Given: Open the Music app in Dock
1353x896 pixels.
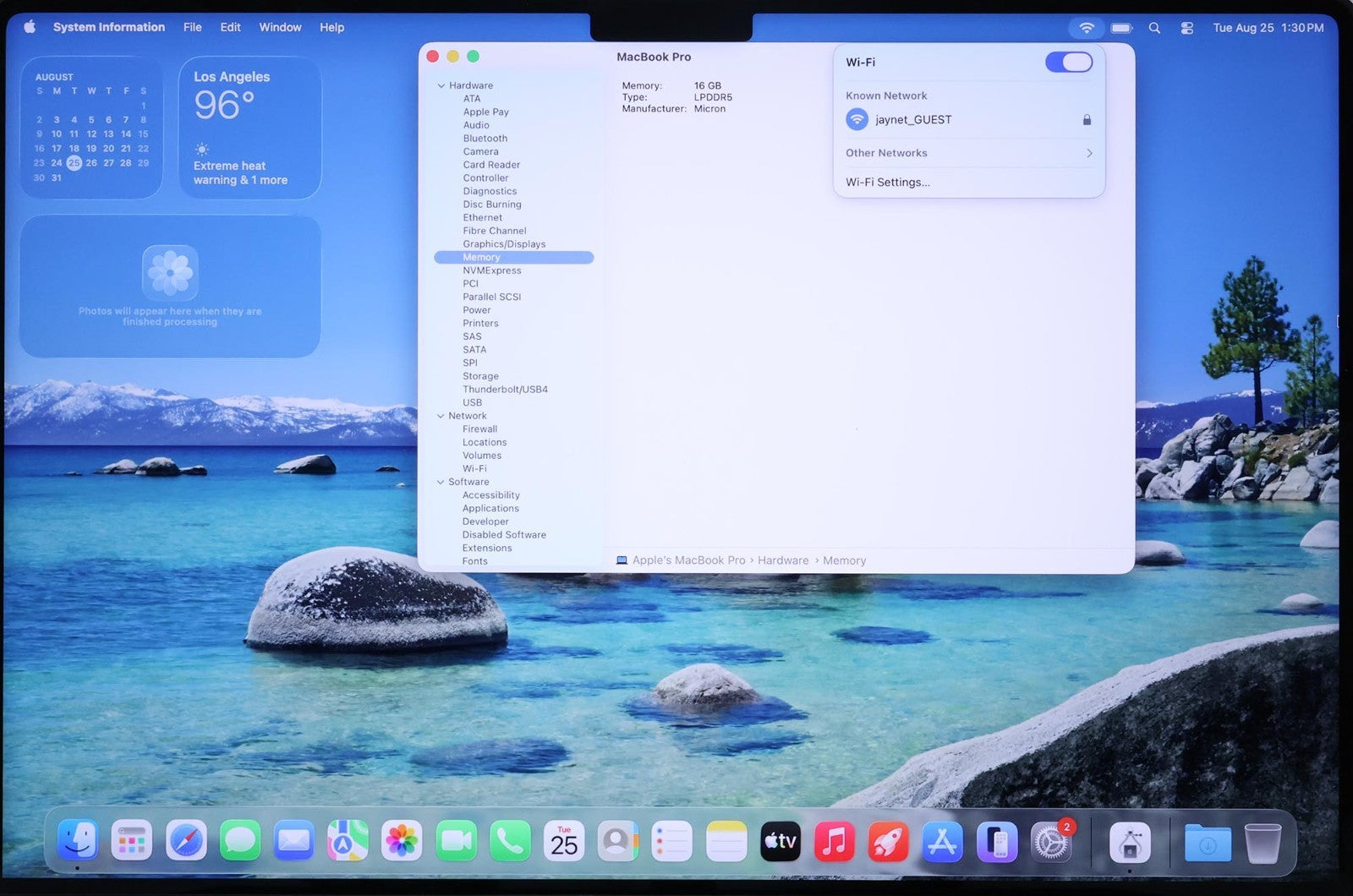Looking at the screenshot, I should pos(835,841).
